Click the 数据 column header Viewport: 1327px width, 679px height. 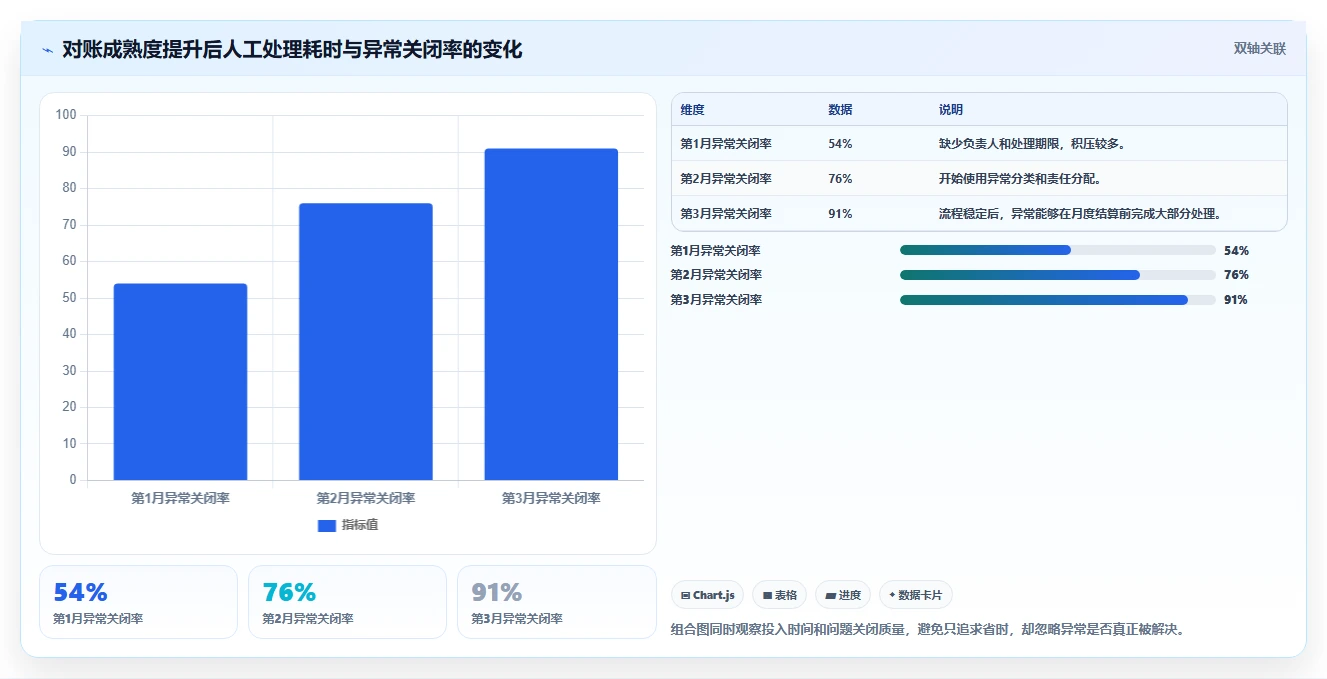click(x=840, y=110)
